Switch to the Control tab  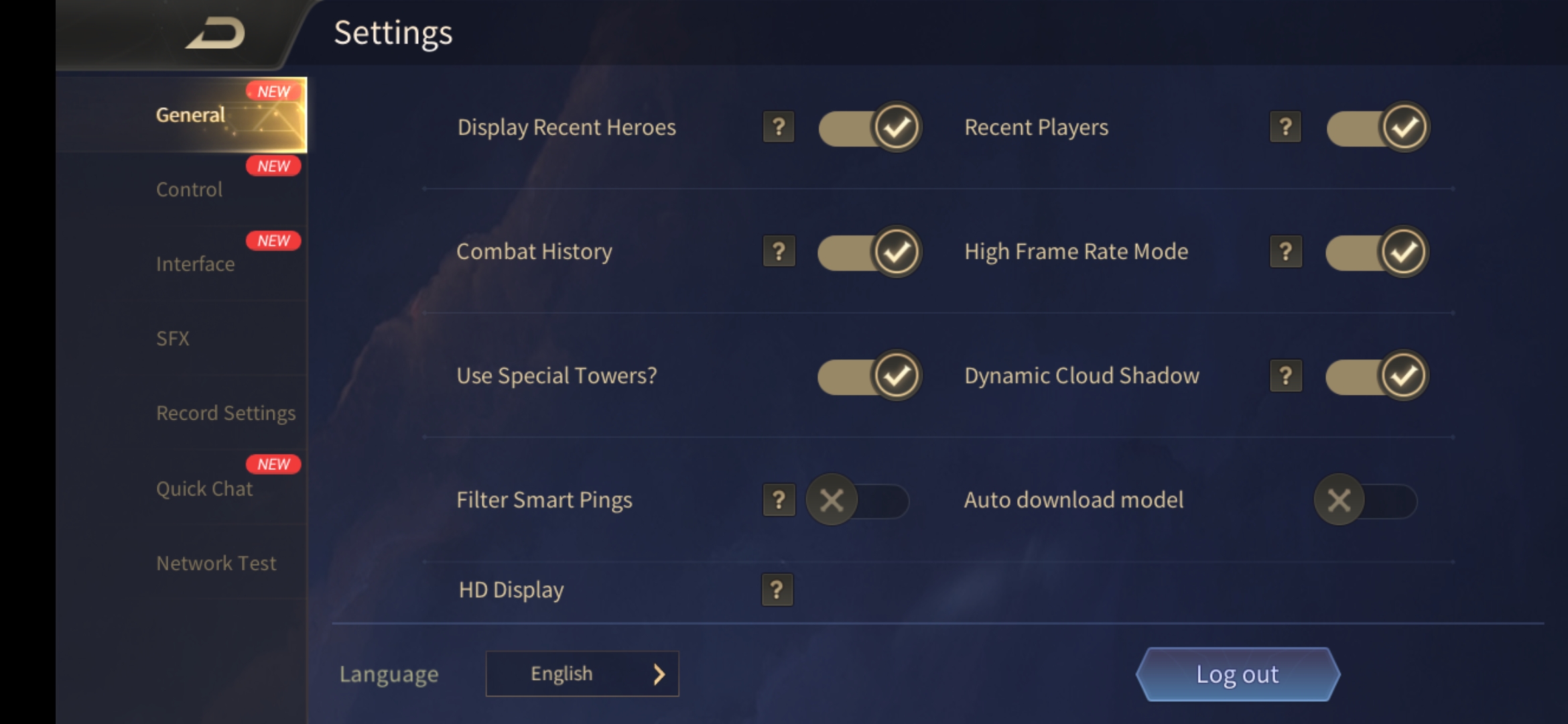190,190
